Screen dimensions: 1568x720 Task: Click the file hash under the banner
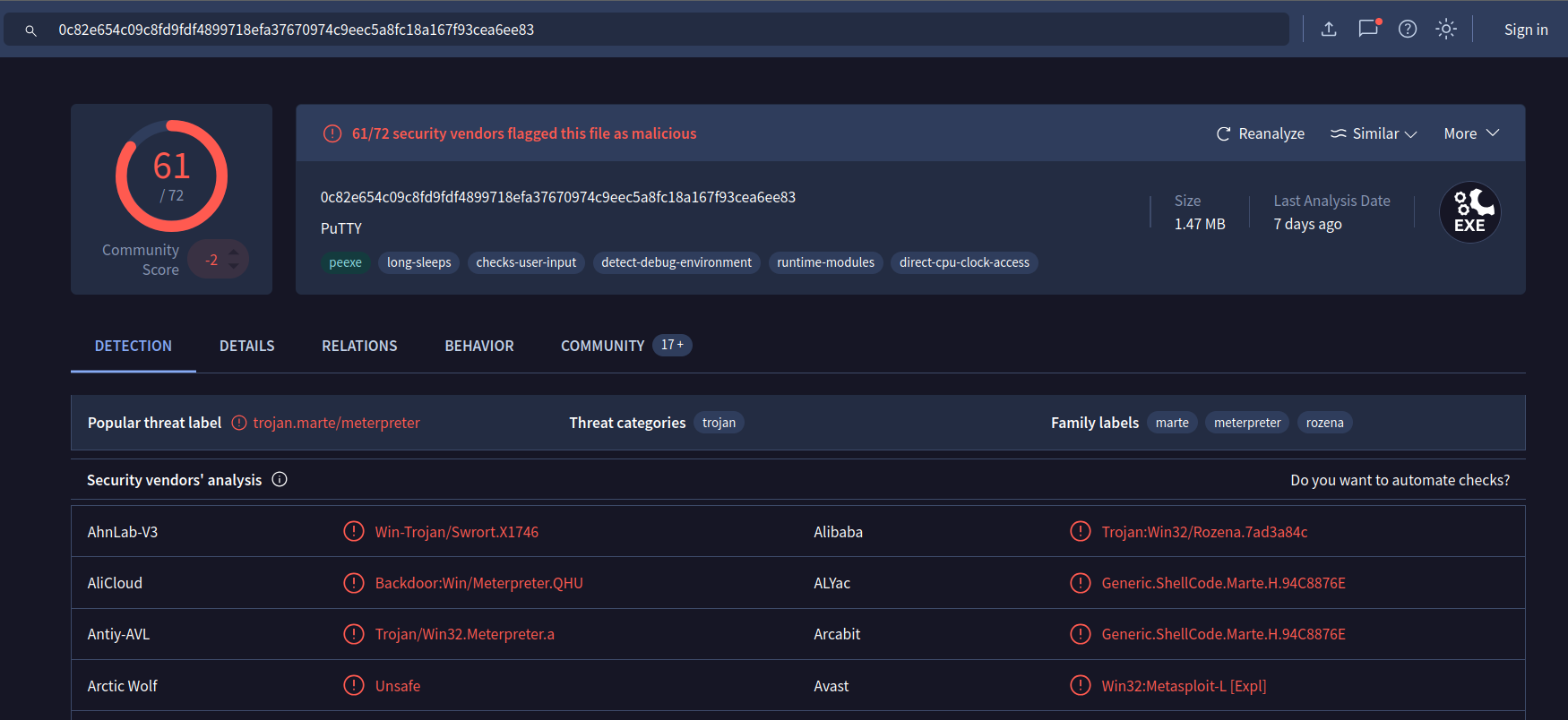click(558, 197)
